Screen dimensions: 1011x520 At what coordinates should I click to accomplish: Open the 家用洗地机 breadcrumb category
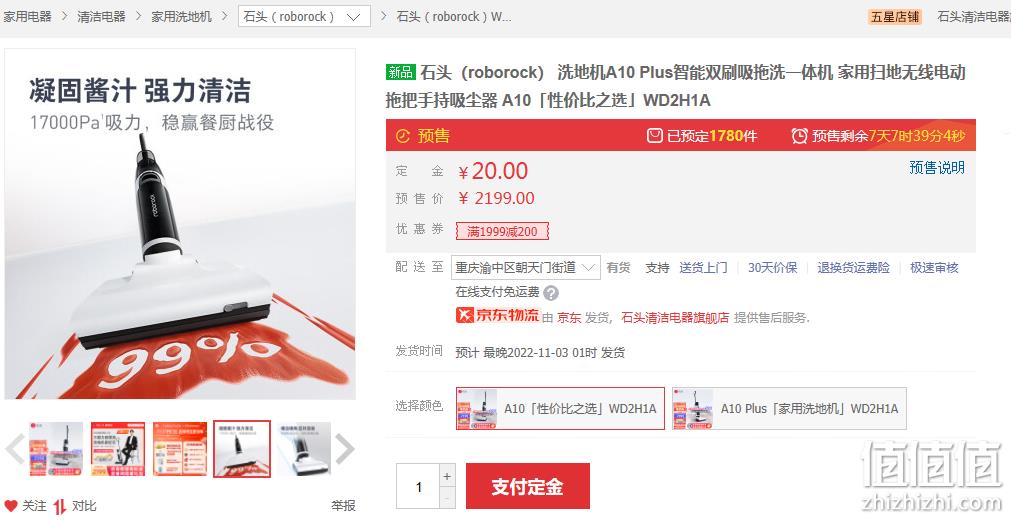[x=181, y=17]
